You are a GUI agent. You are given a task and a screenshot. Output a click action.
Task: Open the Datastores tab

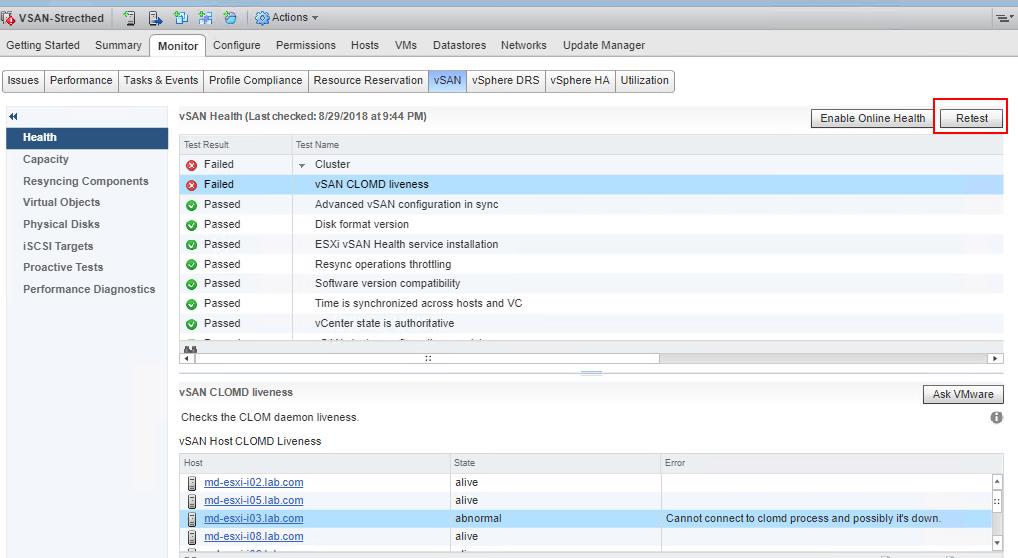pyautogui.click(x=460, y=45)
